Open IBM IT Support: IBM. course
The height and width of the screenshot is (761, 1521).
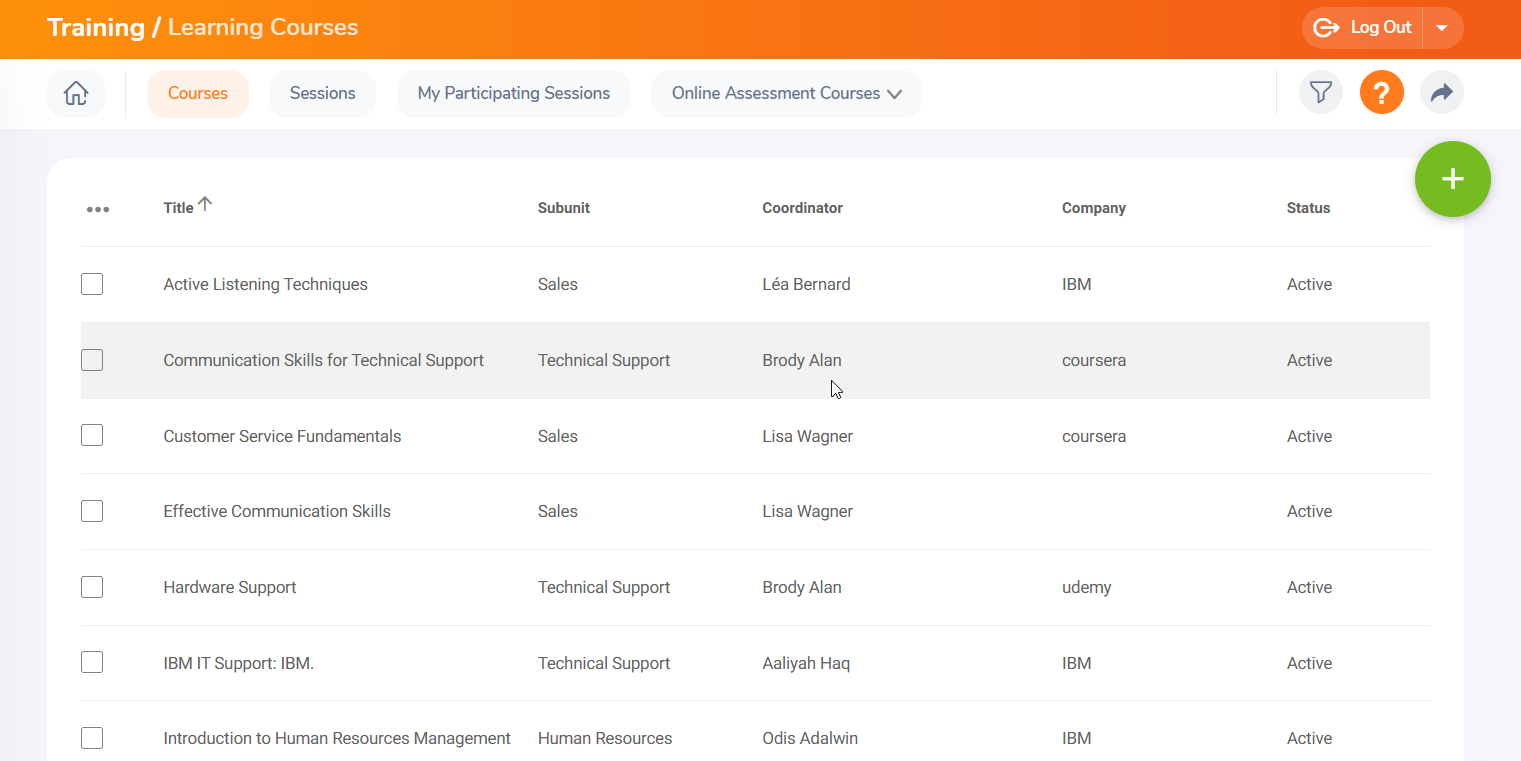coord(238,663)
